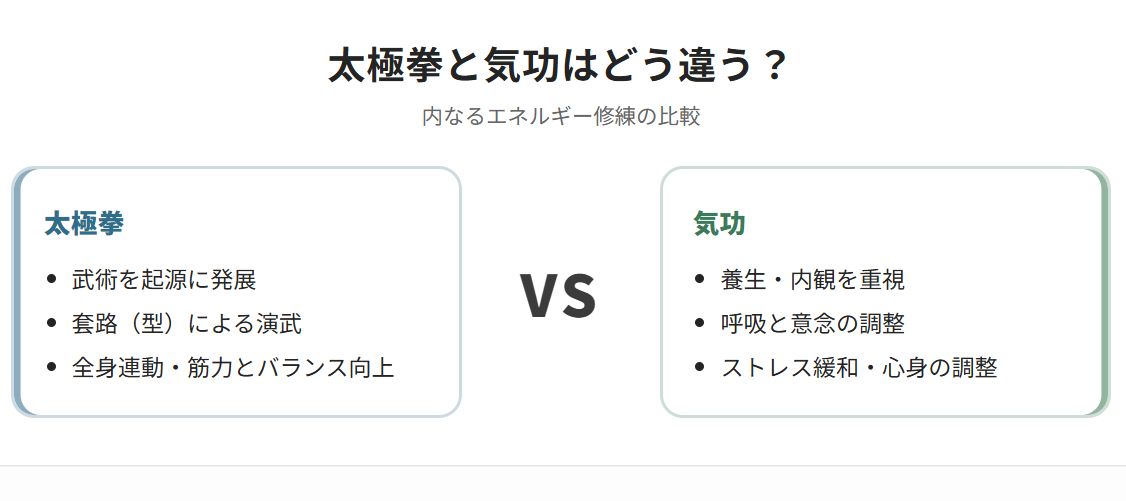
Task: Click the item 套路（型）による演武
Action: coord(186,324)
